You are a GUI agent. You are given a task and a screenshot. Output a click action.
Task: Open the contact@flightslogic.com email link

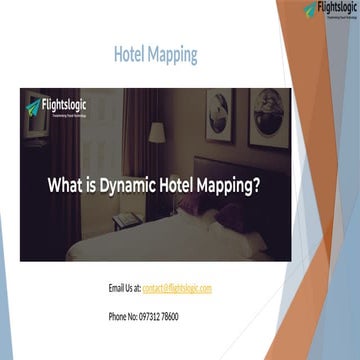(x=177, y=288)
